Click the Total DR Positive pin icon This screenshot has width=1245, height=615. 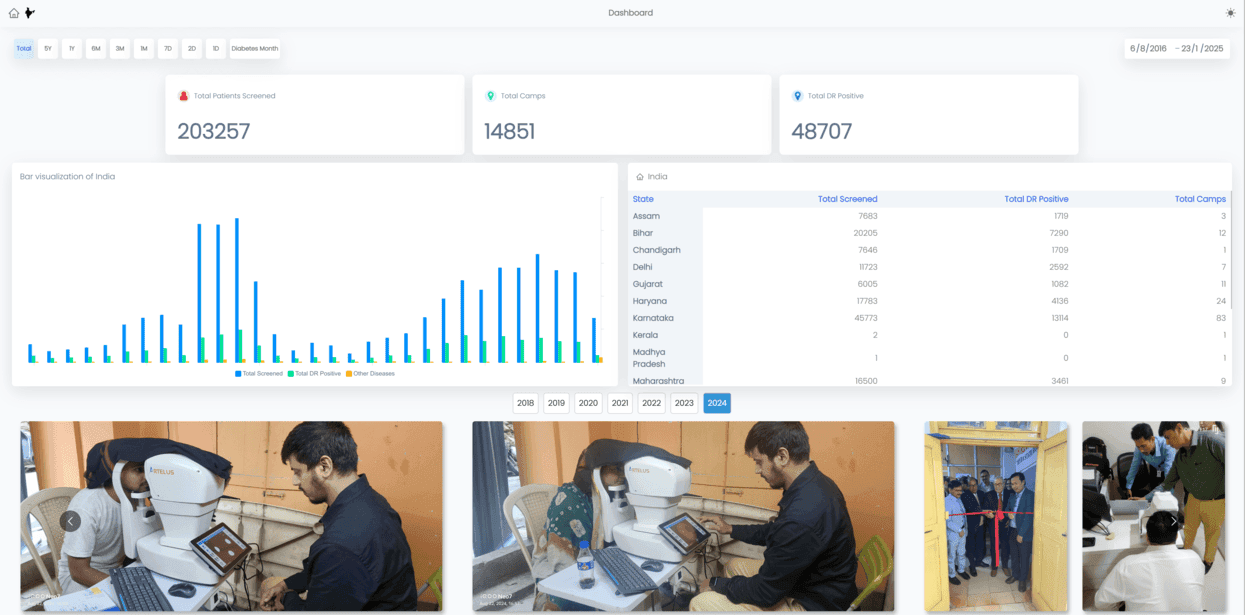point(797,96)
